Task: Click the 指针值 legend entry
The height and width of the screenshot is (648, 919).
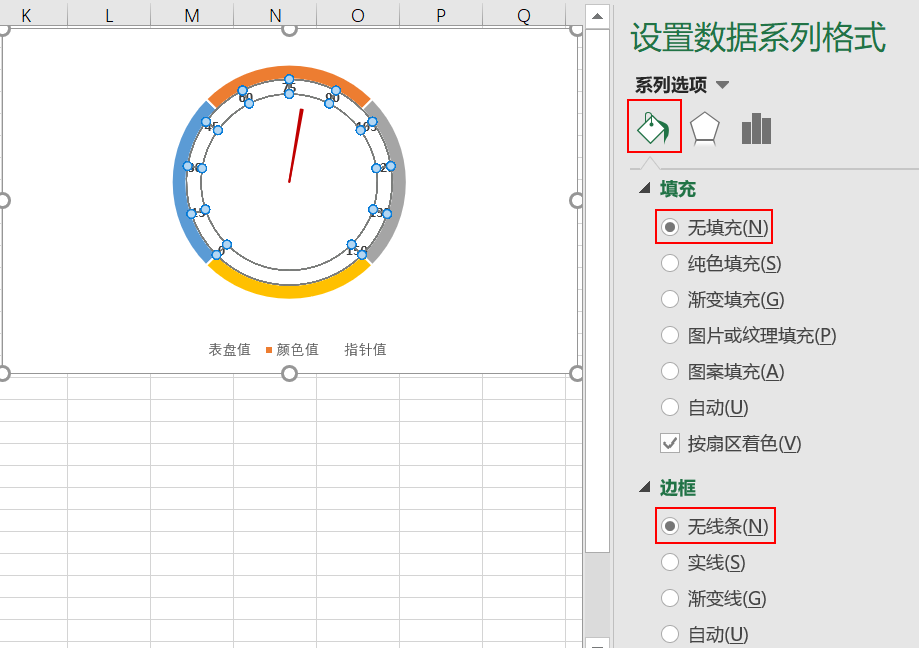Action: tap(365, 350)
